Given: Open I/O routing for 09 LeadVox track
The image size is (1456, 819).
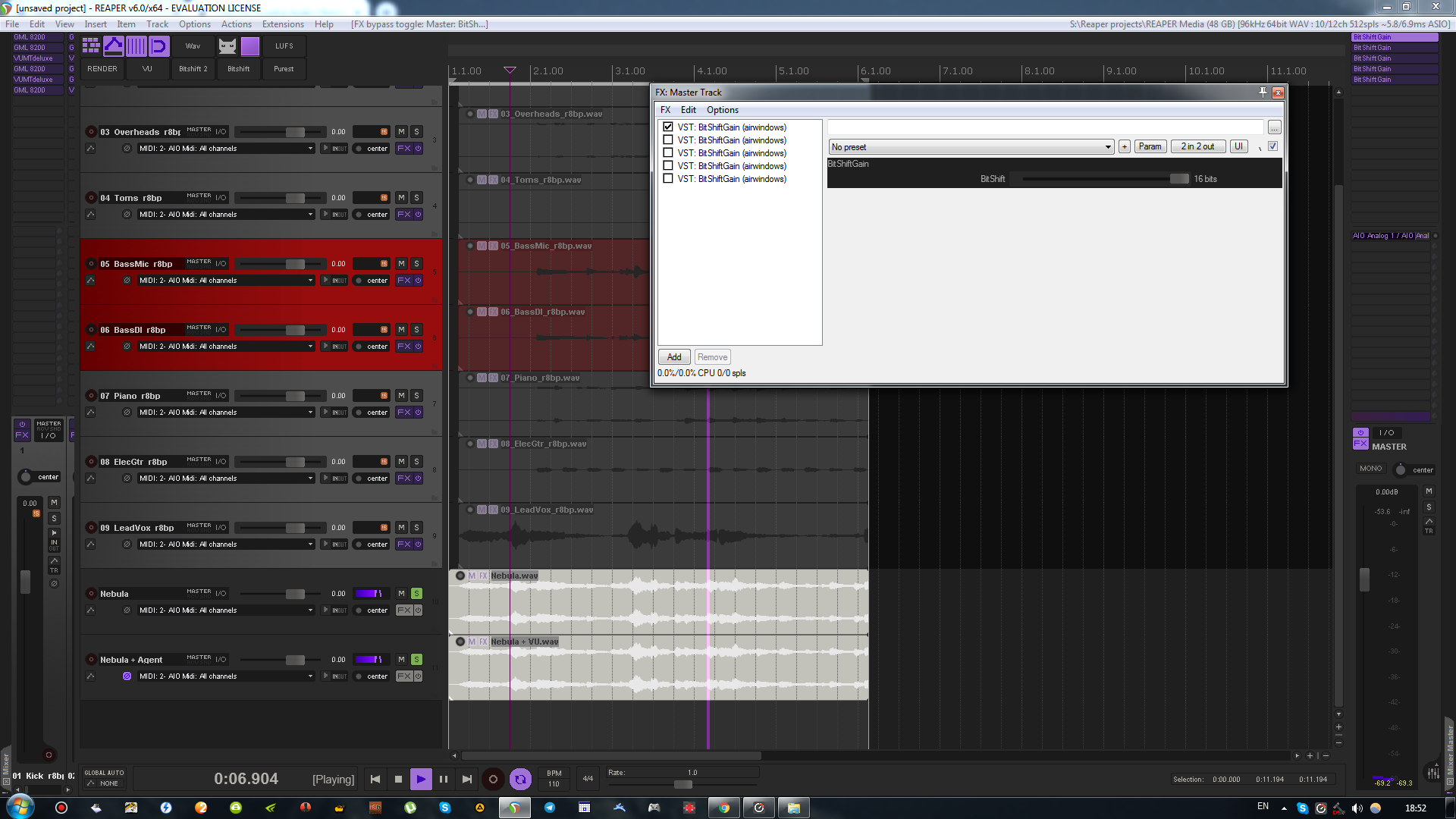Looking at the screenshot, I should tap(221, 528).
